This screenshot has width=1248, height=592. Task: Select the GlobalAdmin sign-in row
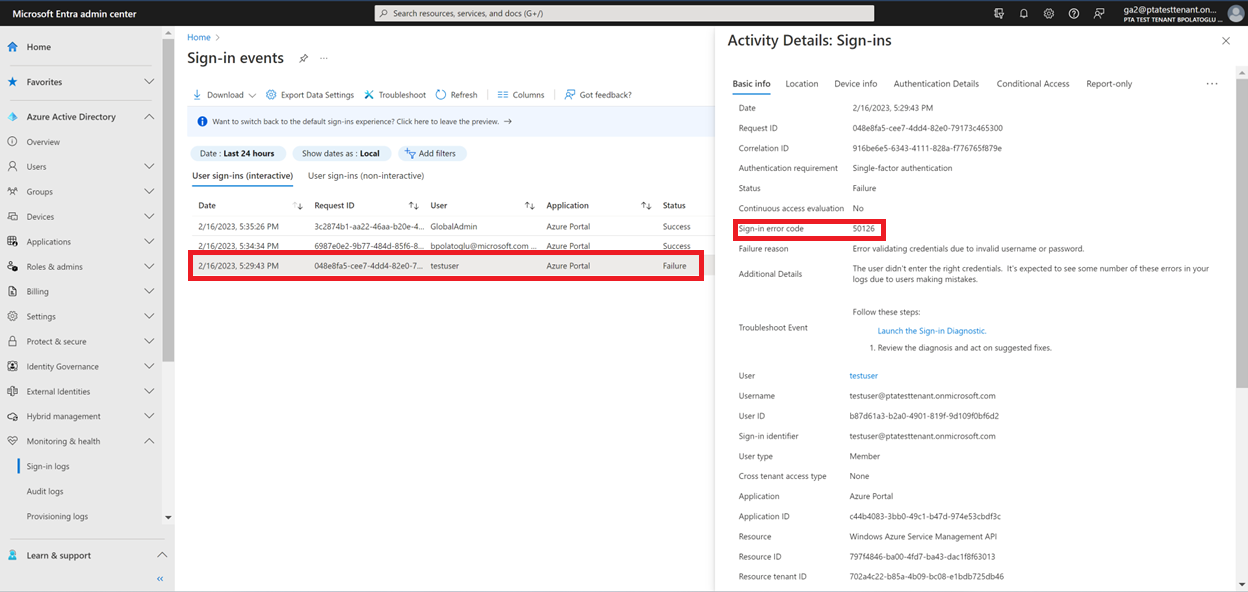[x=446, y=226]
